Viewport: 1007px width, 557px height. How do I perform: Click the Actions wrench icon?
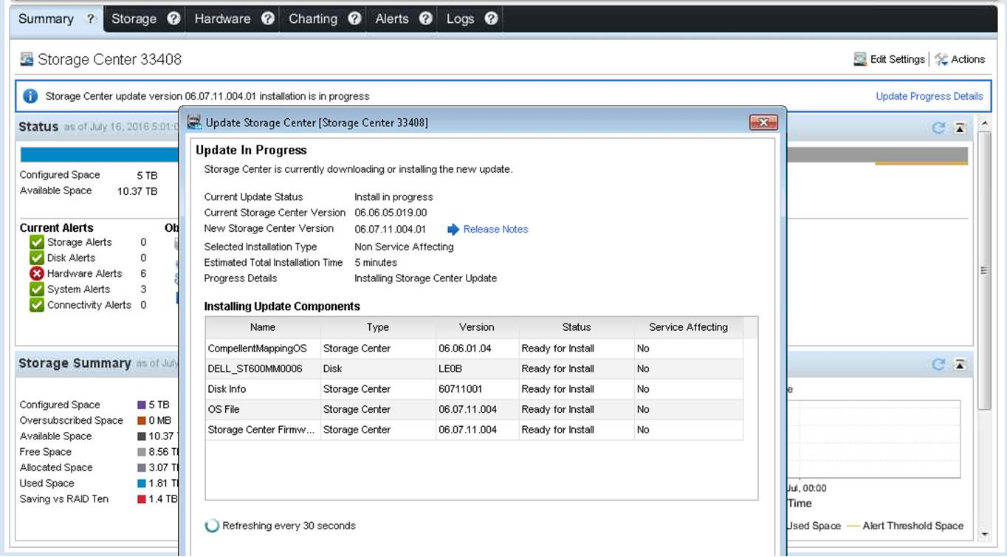click(941, 59)
